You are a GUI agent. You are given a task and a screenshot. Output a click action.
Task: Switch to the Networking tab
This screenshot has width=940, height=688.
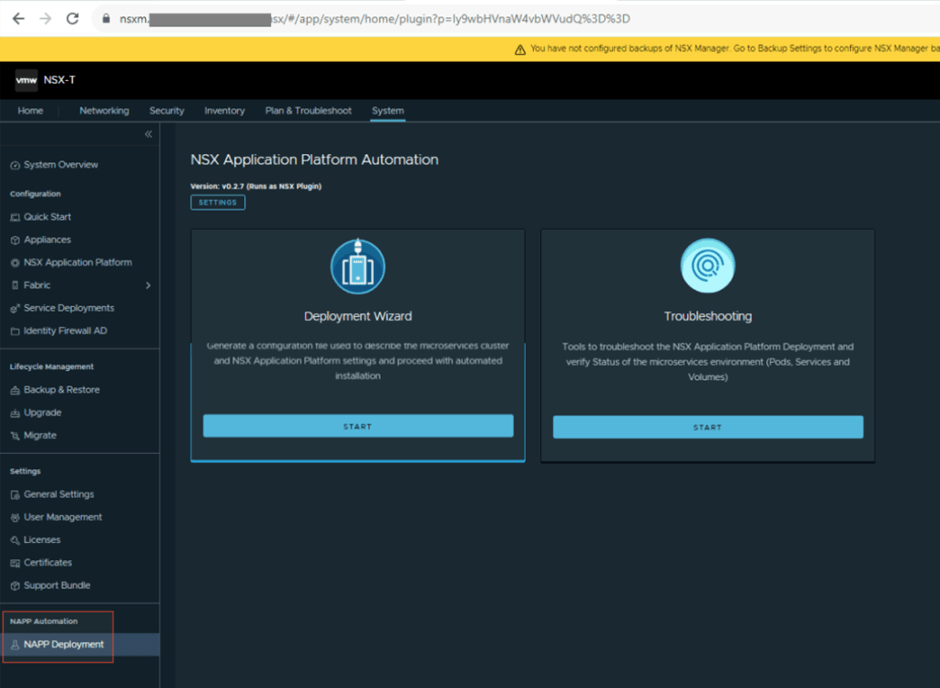pos(104,111)
